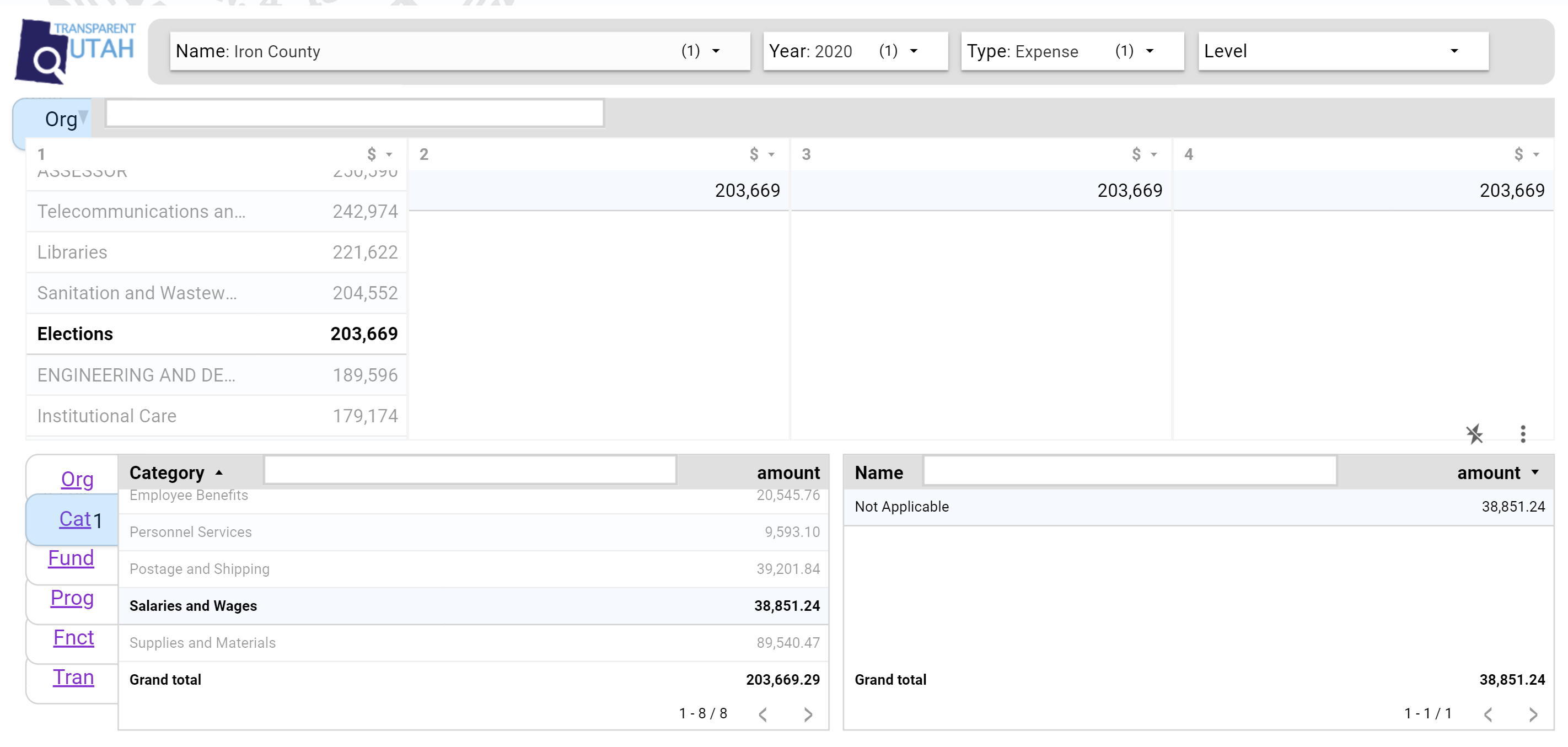Open the Year: 2020 dropdown
The width and height of the screenshot is (1568, 747).
coord(855,51)
